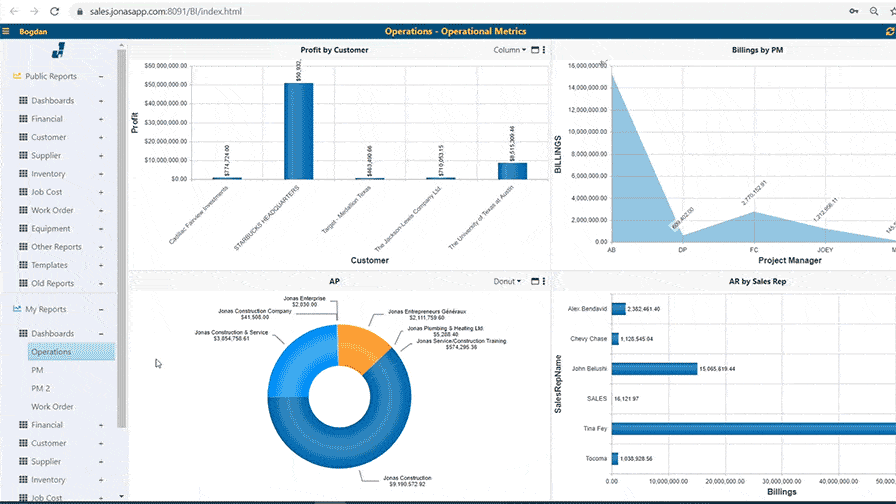
Task: Click grid icon next to Old Reports
Action: point(23,283)
